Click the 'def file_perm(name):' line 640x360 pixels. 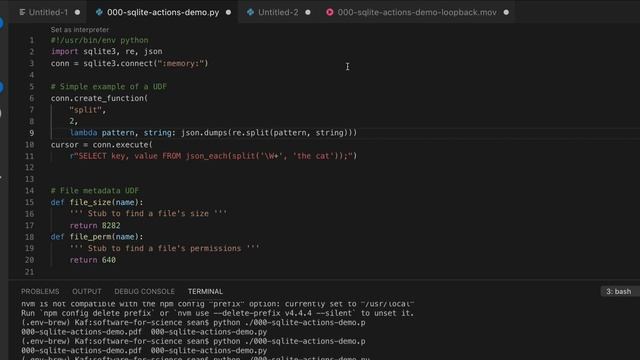[x=97, y=237]
